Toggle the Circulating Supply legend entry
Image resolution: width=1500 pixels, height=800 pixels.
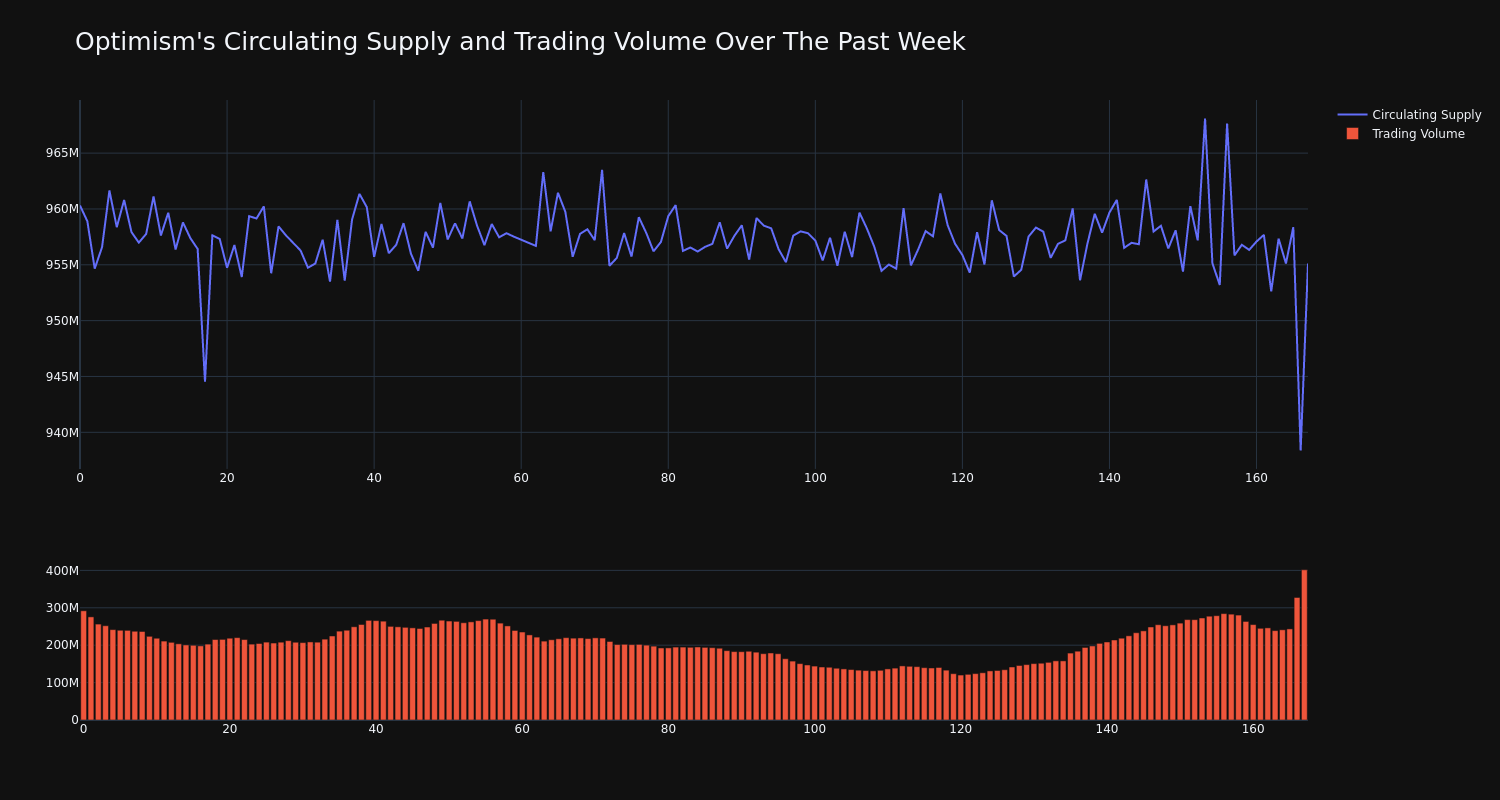click(1409, 115)
